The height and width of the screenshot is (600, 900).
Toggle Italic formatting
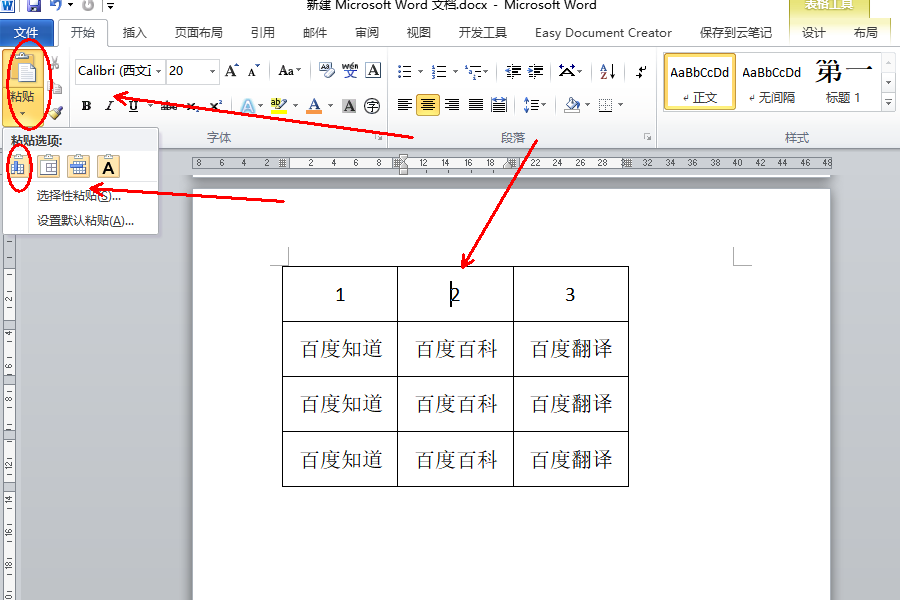pos(109,106)
